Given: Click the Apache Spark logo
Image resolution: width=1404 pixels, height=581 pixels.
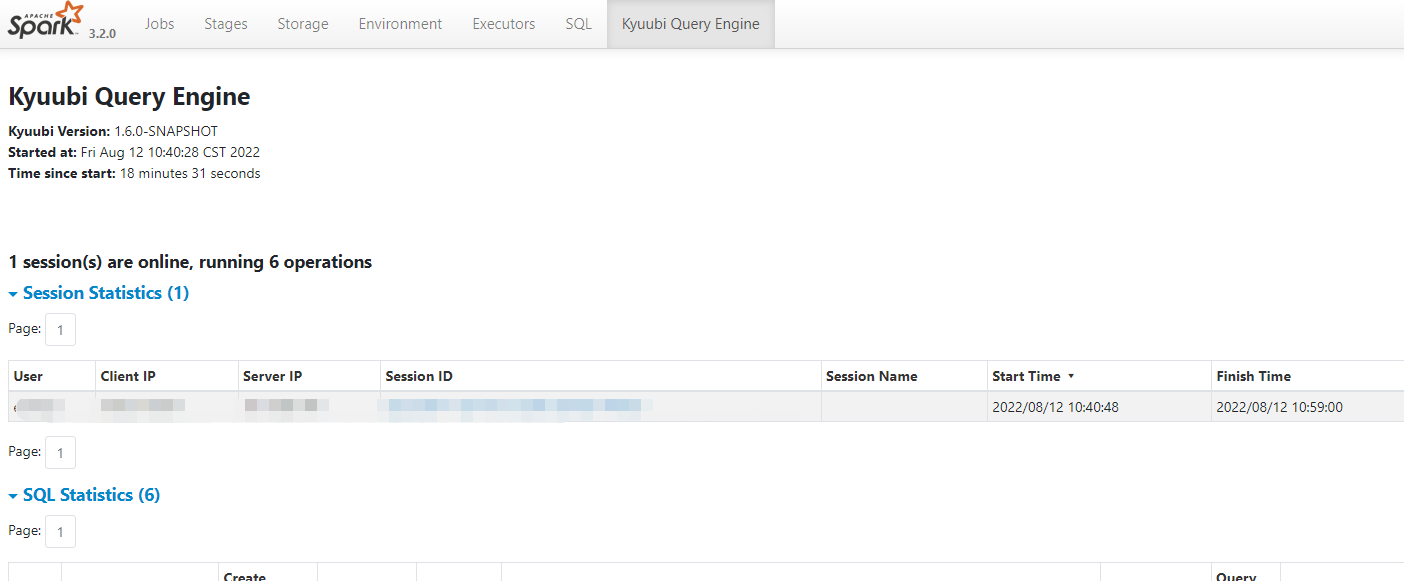Looking at the screenshot, I should 46,21.
